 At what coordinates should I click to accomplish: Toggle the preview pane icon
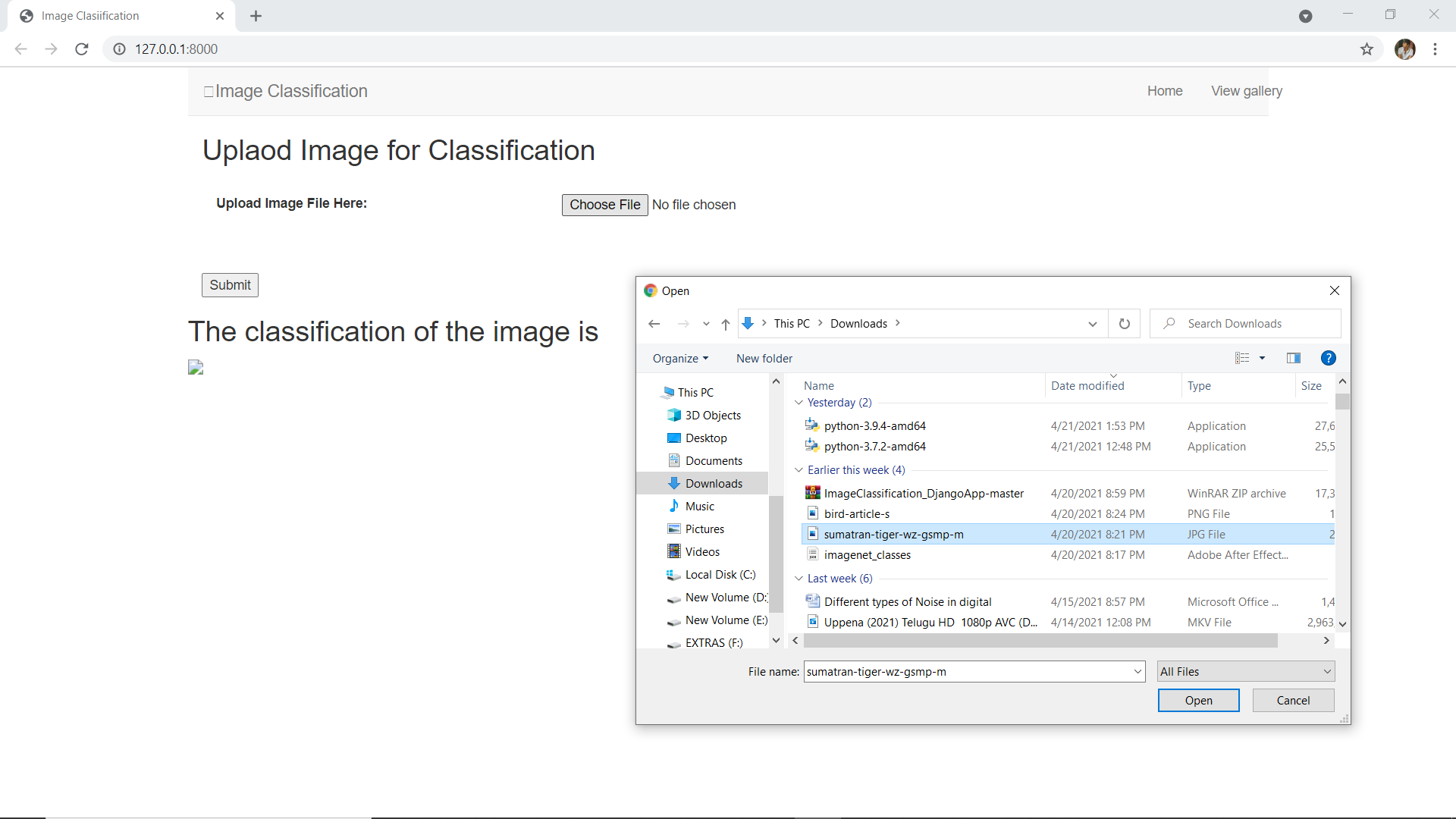pos(1294,358)
